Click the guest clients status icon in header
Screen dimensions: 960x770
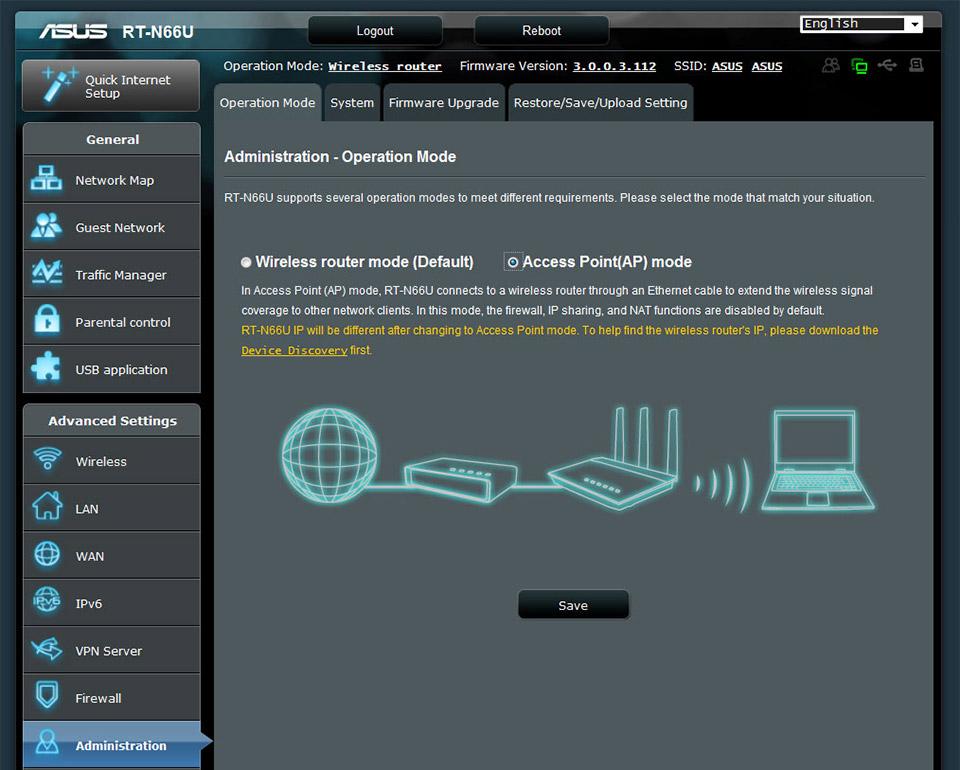tap(831, 65)
